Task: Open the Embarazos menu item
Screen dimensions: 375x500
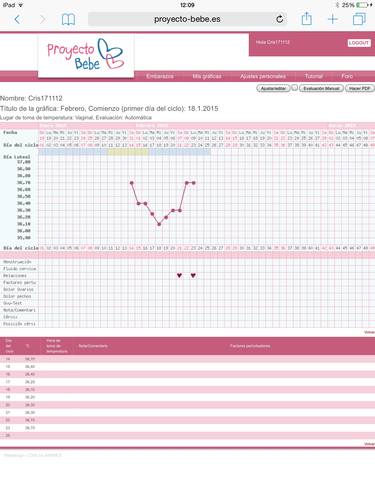Action: 160,76
